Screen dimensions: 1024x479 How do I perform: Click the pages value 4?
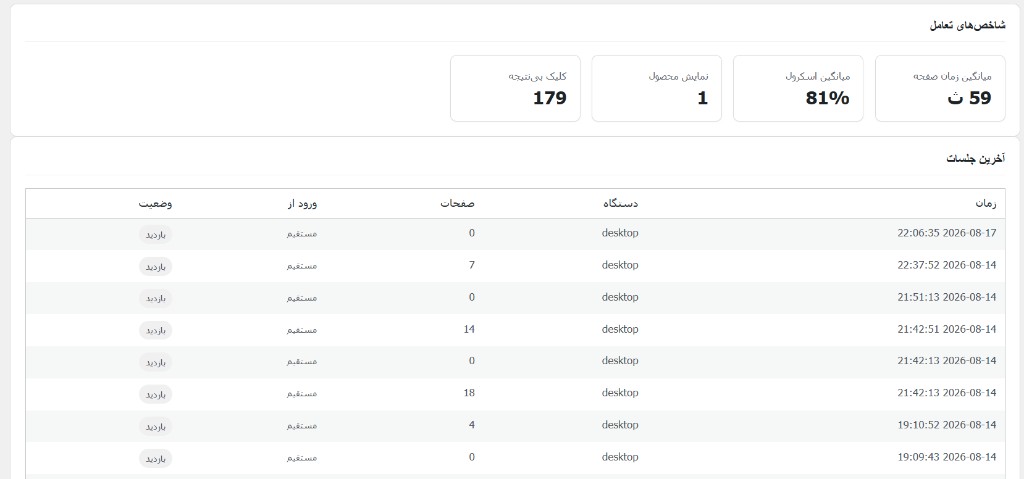472,425
